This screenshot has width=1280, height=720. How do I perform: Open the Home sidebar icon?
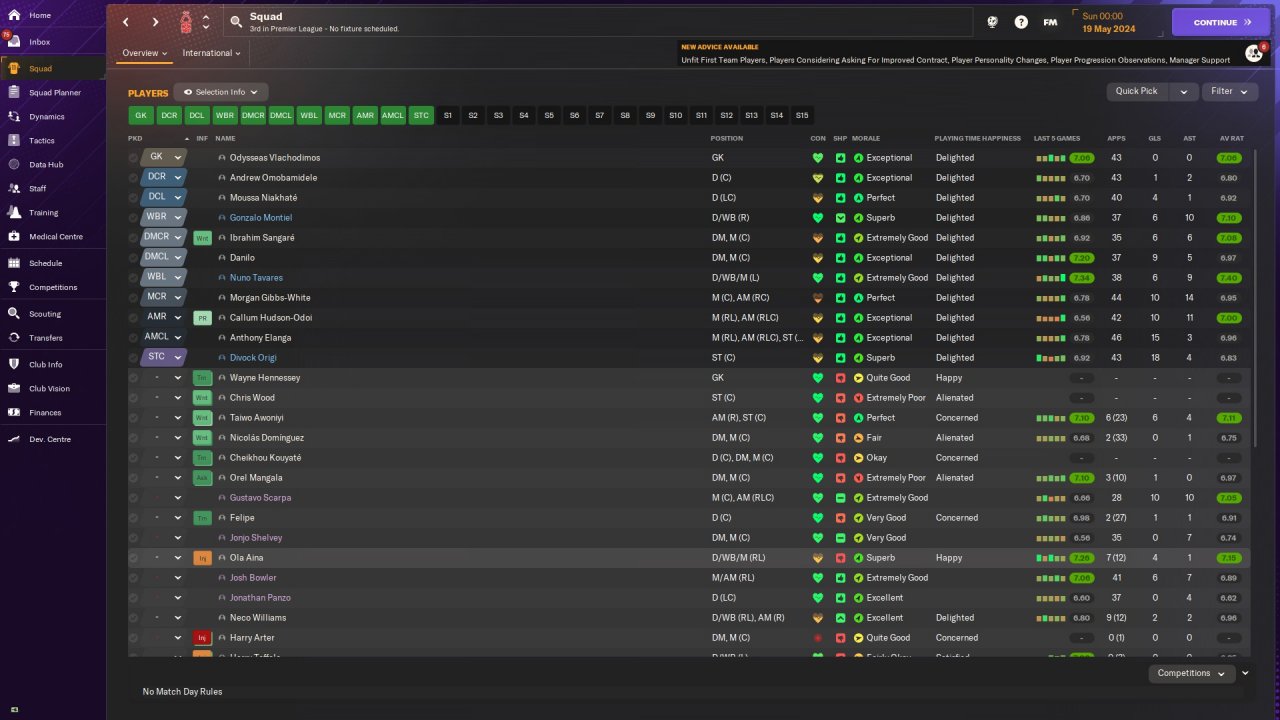[x=14, y=16]
